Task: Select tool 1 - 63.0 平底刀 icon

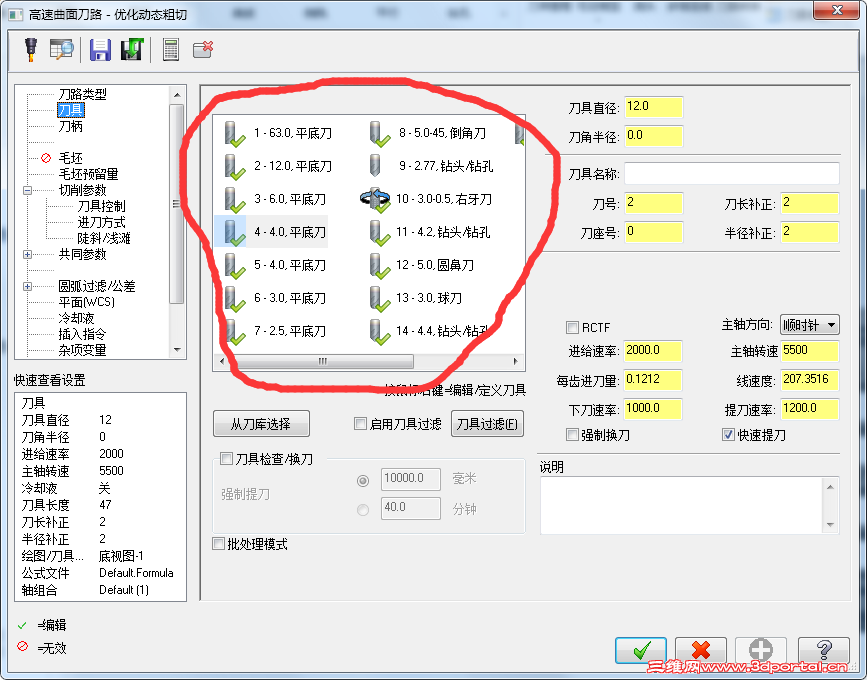Action: (234, 134)
